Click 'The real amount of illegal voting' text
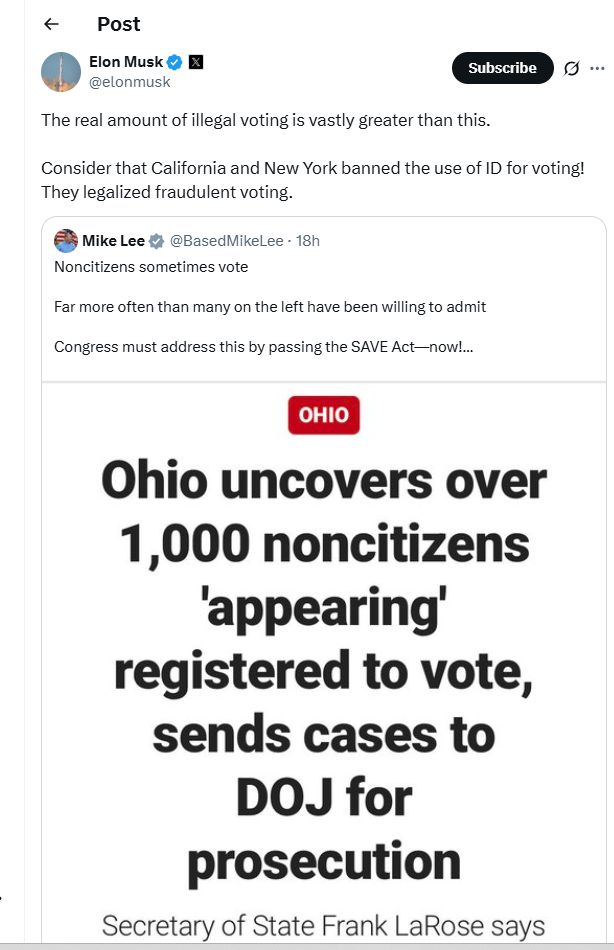 click(266, 120)
